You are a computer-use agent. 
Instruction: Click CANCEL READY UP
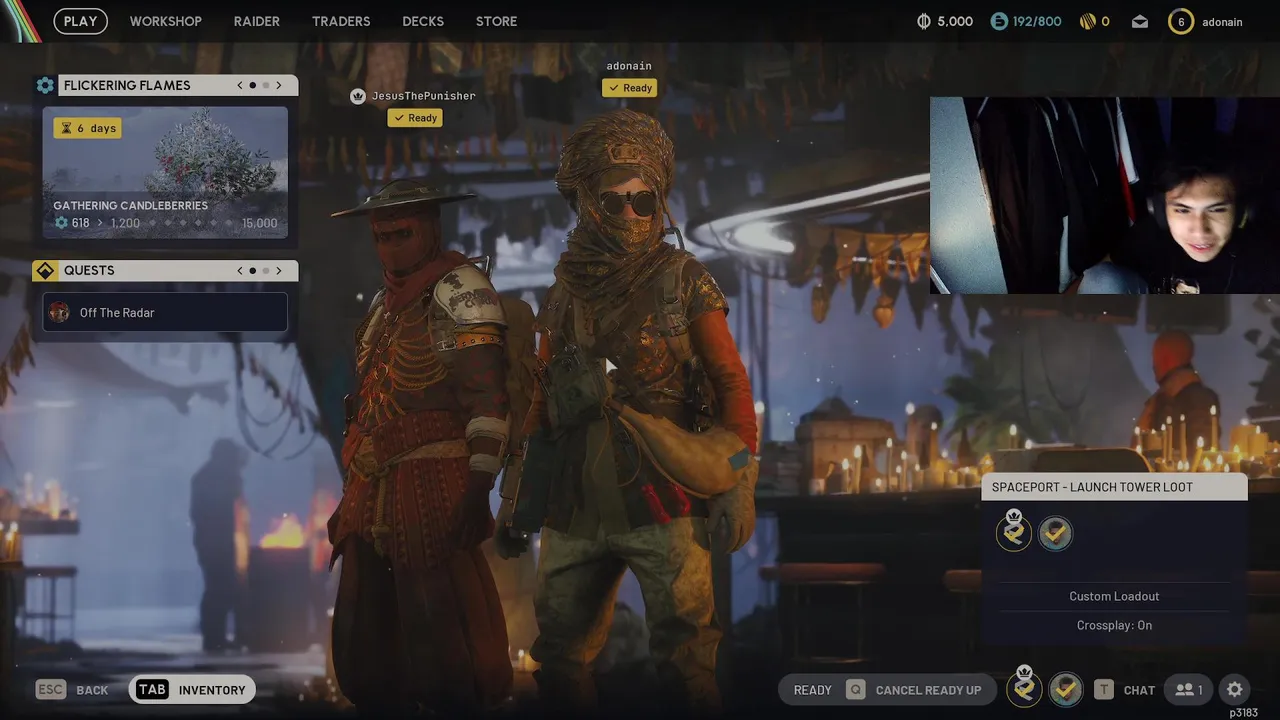coord(928,690)
